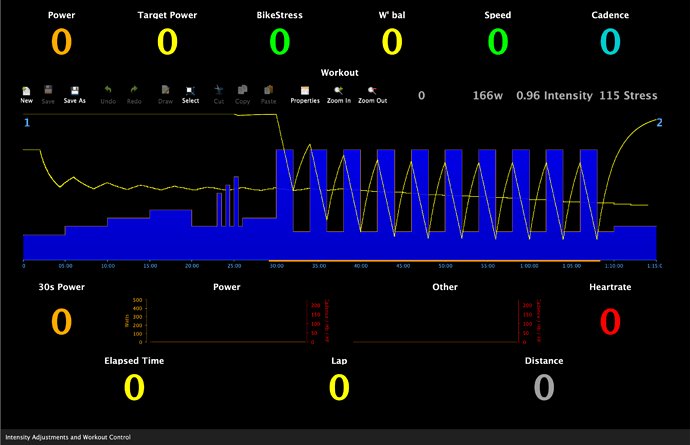
Task: Click the Redo arrow icon
Action: coord(134,90)
